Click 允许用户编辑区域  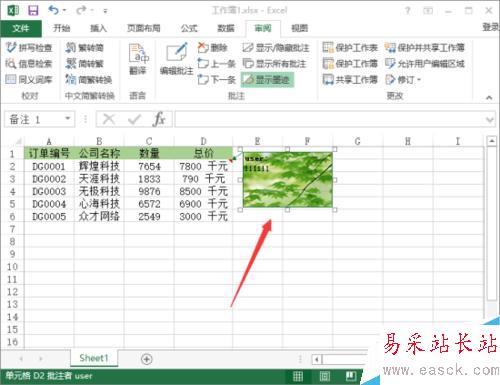(x=425, y=63)
